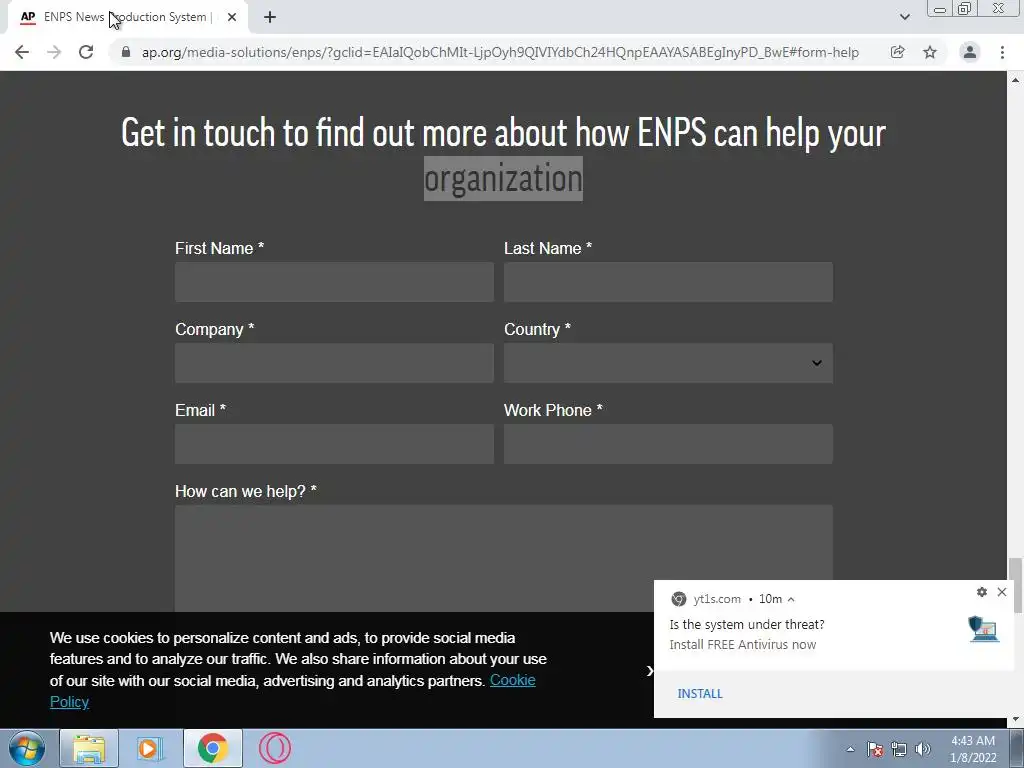This screenshot has height=768, width=1024.
Task: Share this page via share icon
Action: tap(898, 52)
